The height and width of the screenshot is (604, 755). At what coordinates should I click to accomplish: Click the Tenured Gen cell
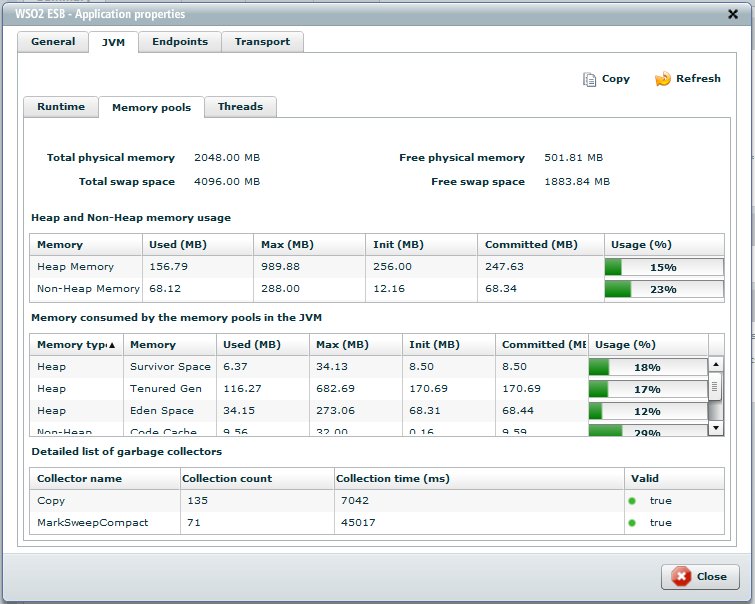tap(170, 389)
